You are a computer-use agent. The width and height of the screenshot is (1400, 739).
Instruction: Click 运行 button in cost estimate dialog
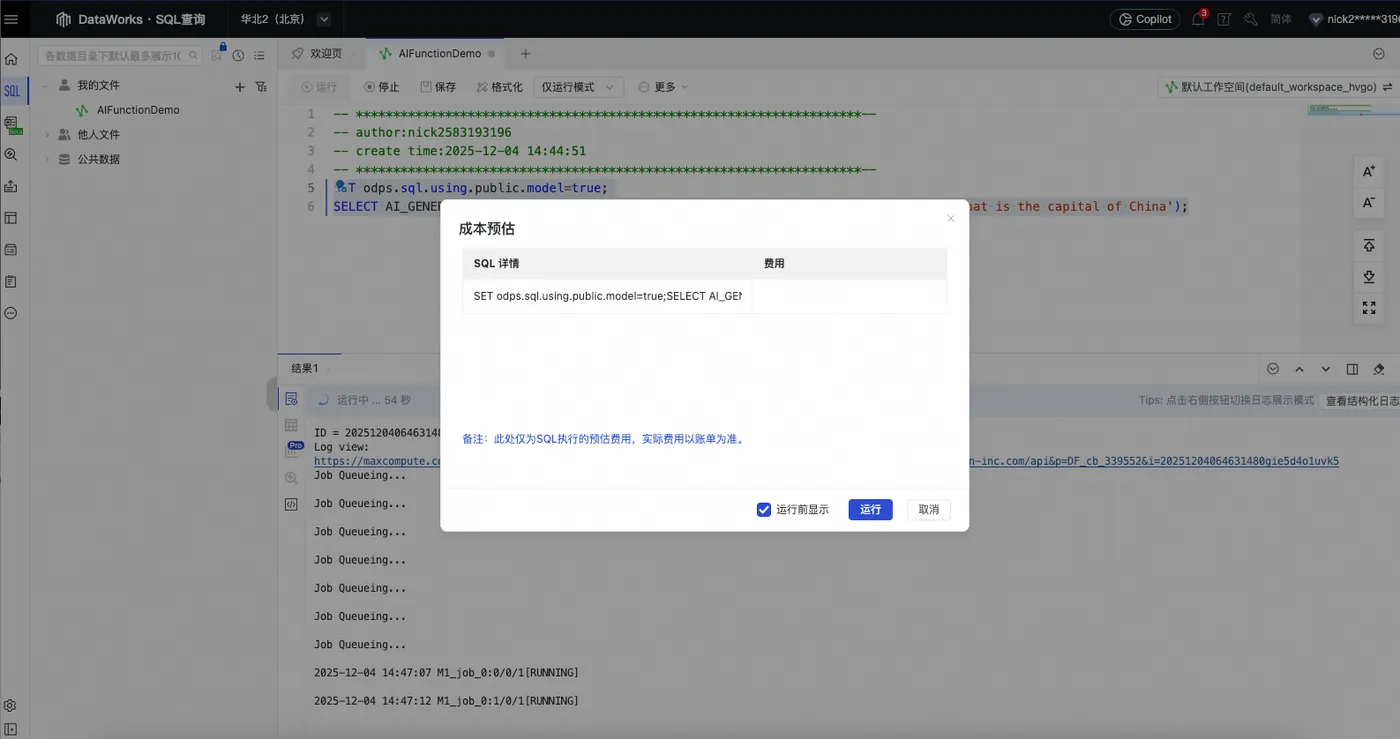pyautogui.click(x=870, y=510)
